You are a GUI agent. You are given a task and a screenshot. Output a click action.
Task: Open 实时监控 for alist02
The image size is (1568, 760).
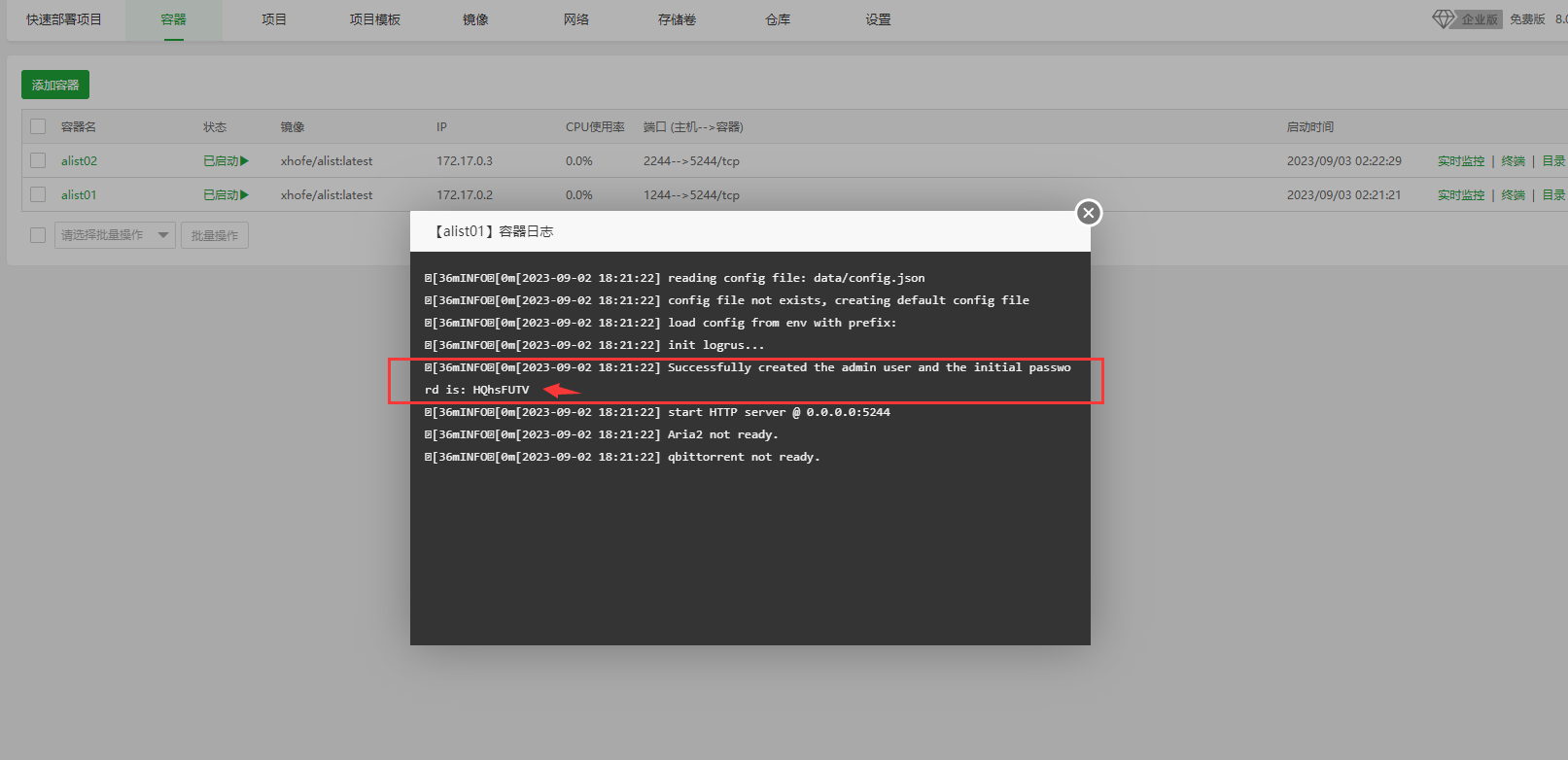(x=1461, y=161)
